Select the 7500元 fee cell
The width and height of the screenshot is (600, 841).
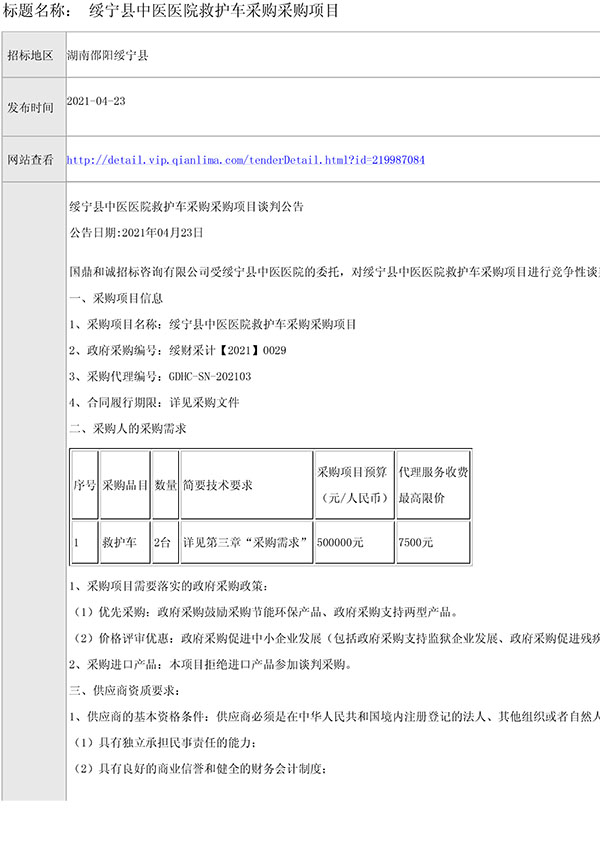point(433,542)
